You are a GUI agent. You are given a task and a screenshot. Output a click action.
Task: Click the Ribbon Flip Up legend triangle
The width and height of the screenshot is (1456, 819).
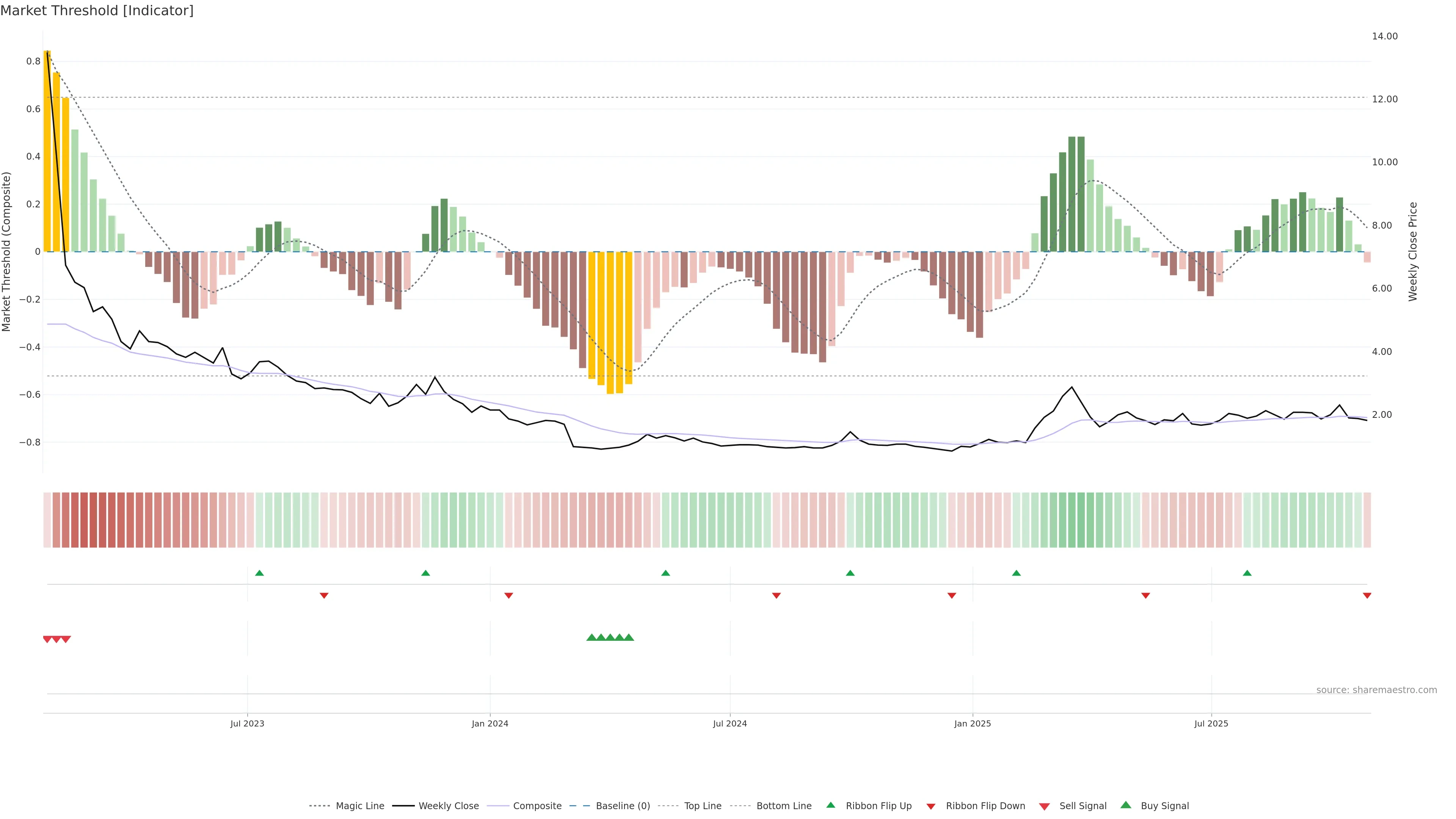pos(830,805)
